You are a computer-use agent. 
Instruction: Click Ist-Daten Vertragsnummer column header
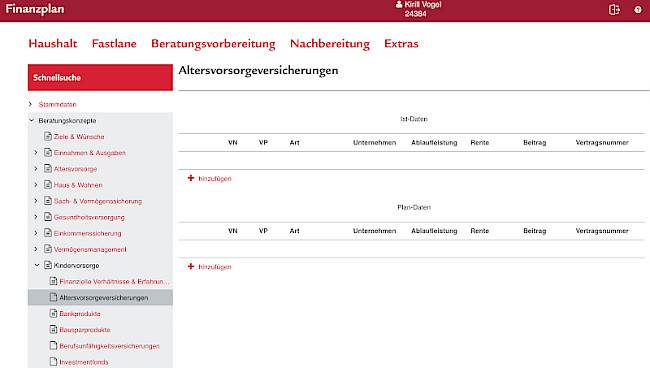coord(602,143)
